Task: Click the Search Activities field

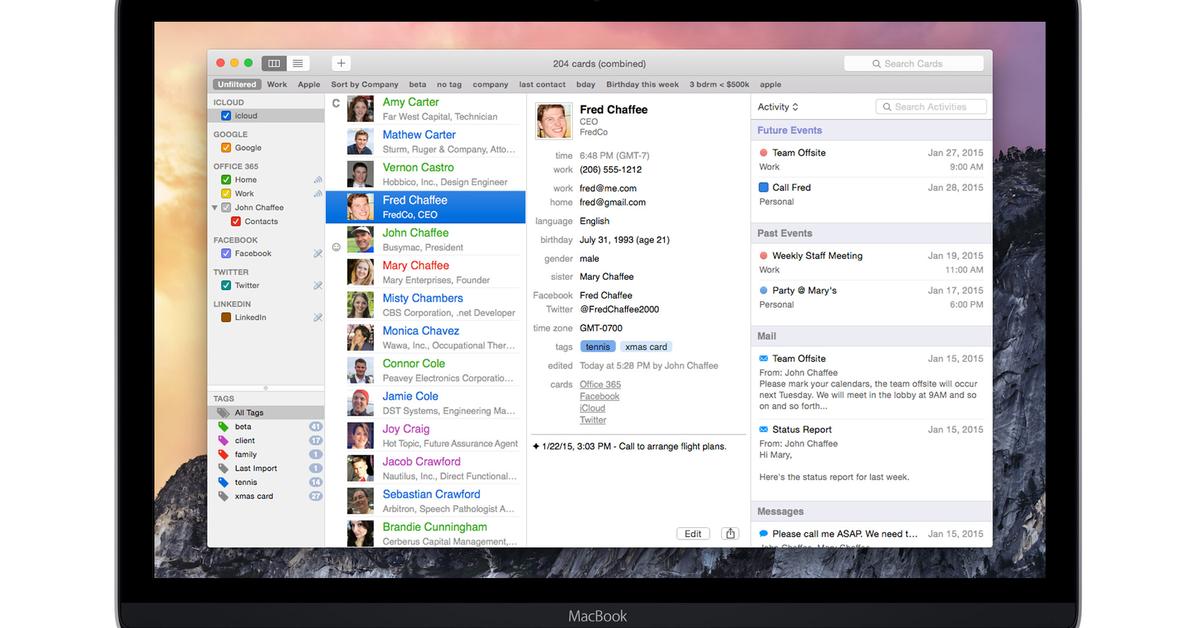Action: 931,107
